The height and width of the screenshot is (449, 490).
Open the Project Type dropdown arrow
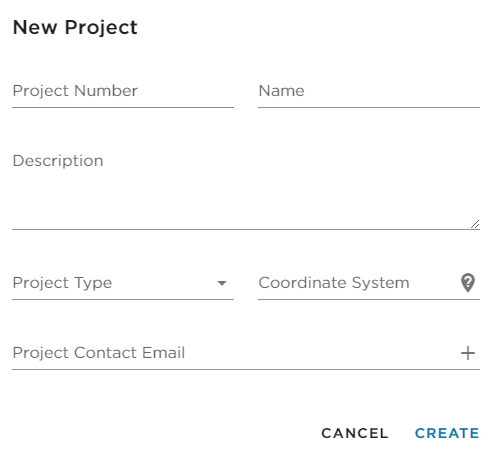pyautogui.click(x=222, y=283)
